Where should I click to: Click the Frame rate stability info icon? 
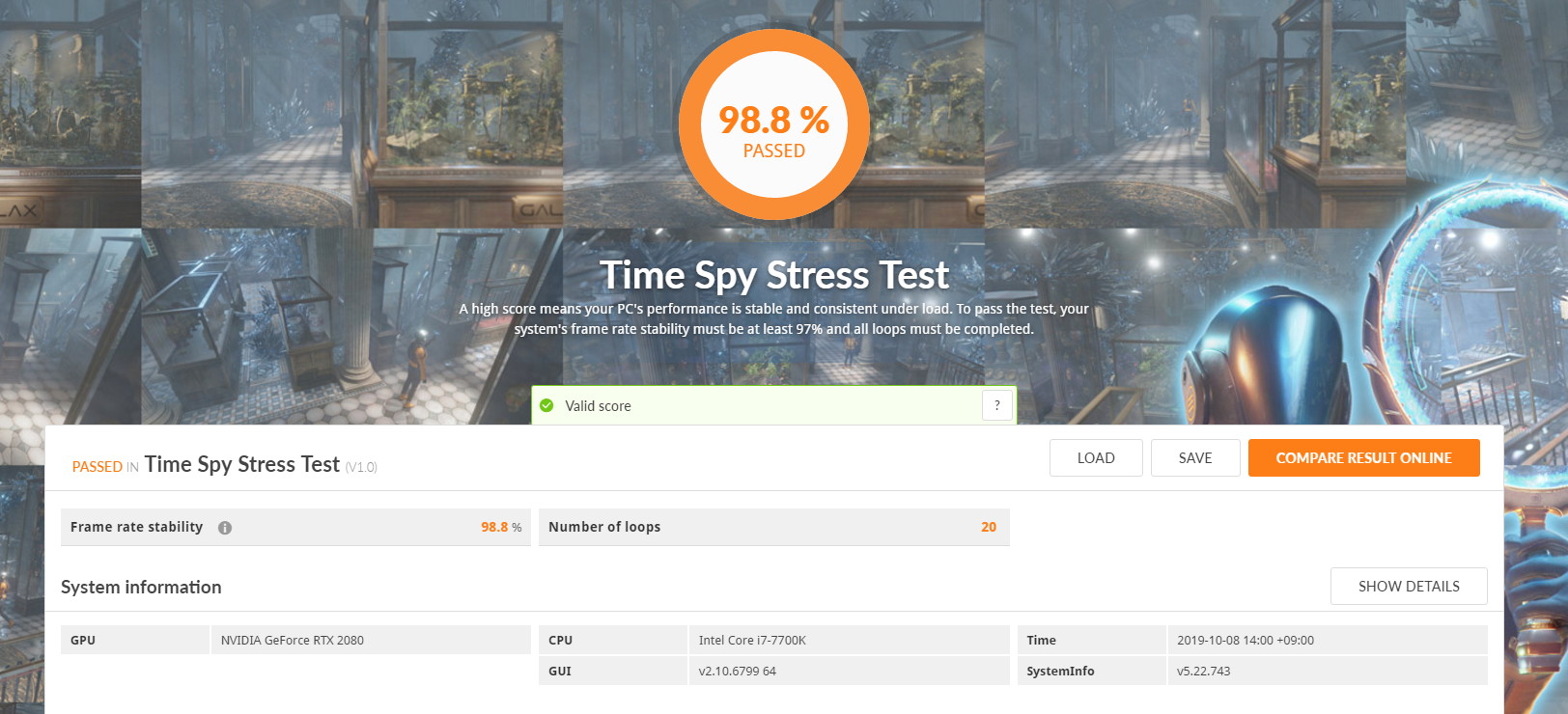pos(225,528)
